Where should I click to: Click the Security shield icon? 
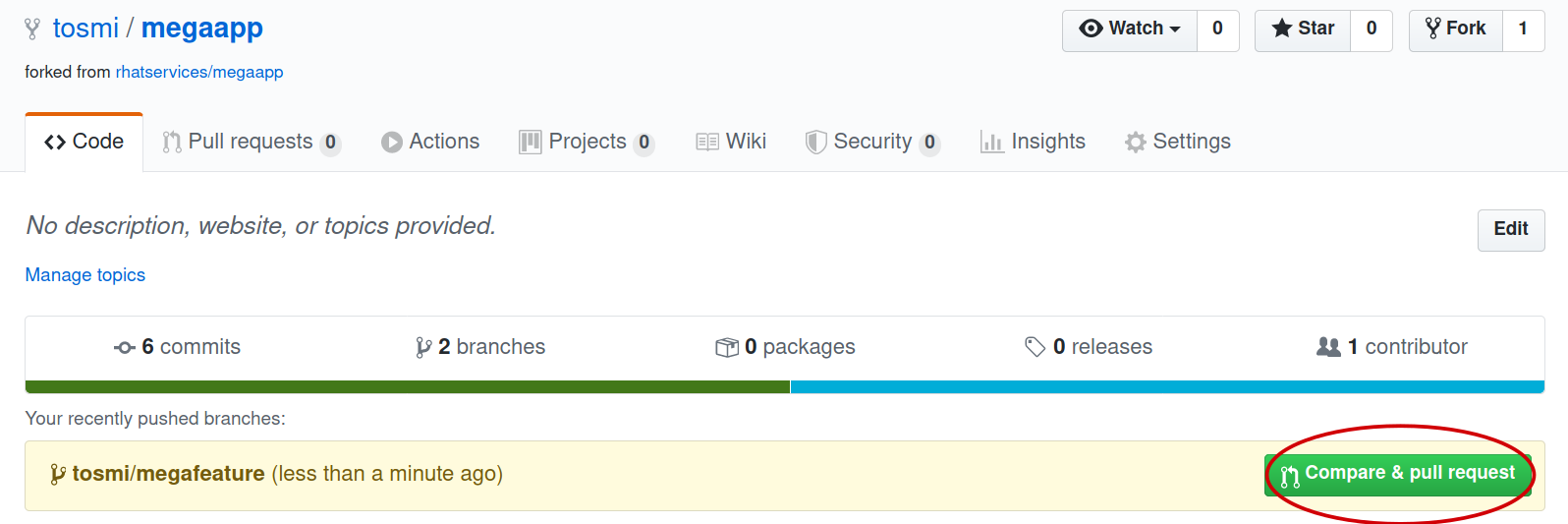coord(815,143)
